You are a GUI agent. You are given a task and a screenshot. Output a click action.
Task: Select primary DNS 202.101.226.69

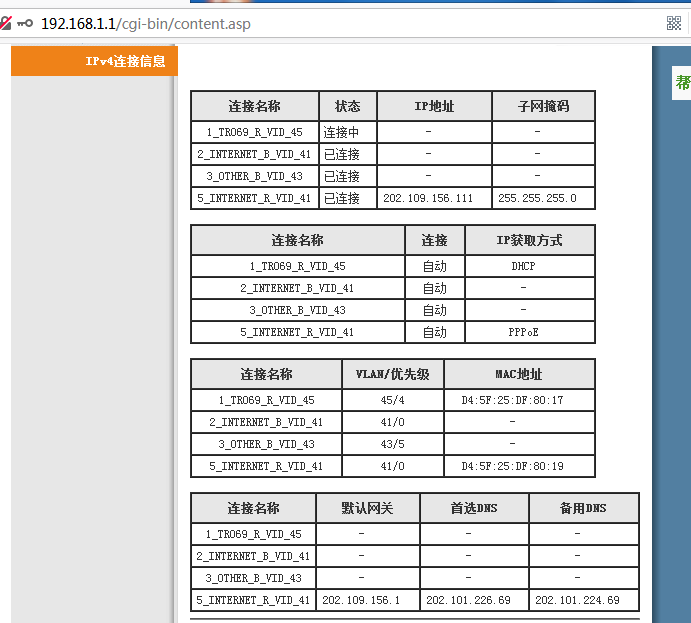click(x=468, y=600)
